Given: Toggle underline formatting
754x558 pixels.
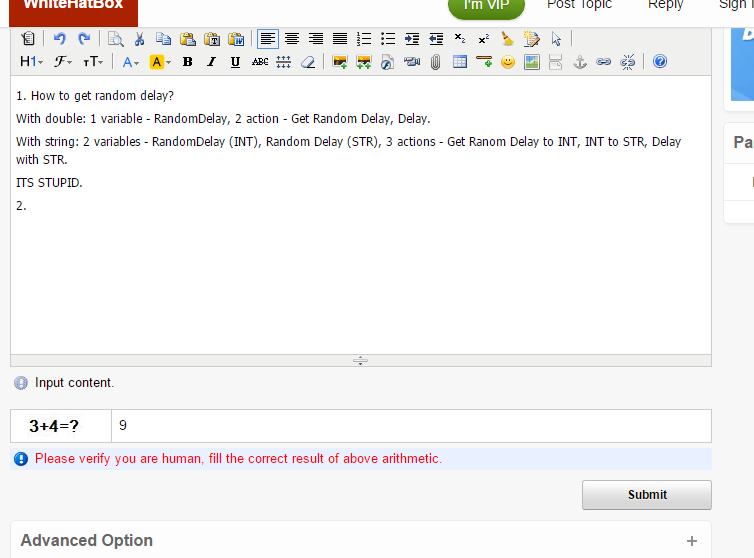Looking at the screenshot, I should pos(235,62).
